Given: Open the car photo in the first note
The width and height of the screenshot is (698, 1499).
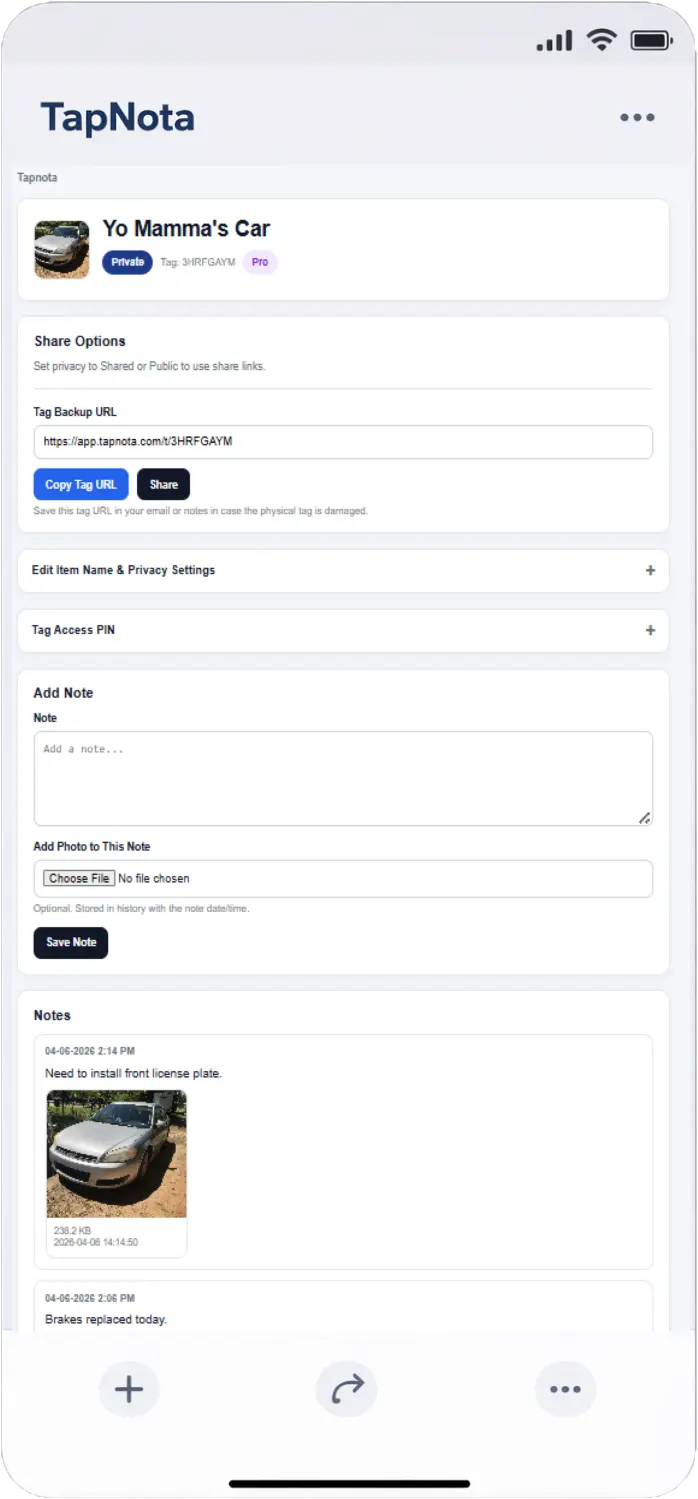Looking at the screenshot, I should tap(115, 1152).
